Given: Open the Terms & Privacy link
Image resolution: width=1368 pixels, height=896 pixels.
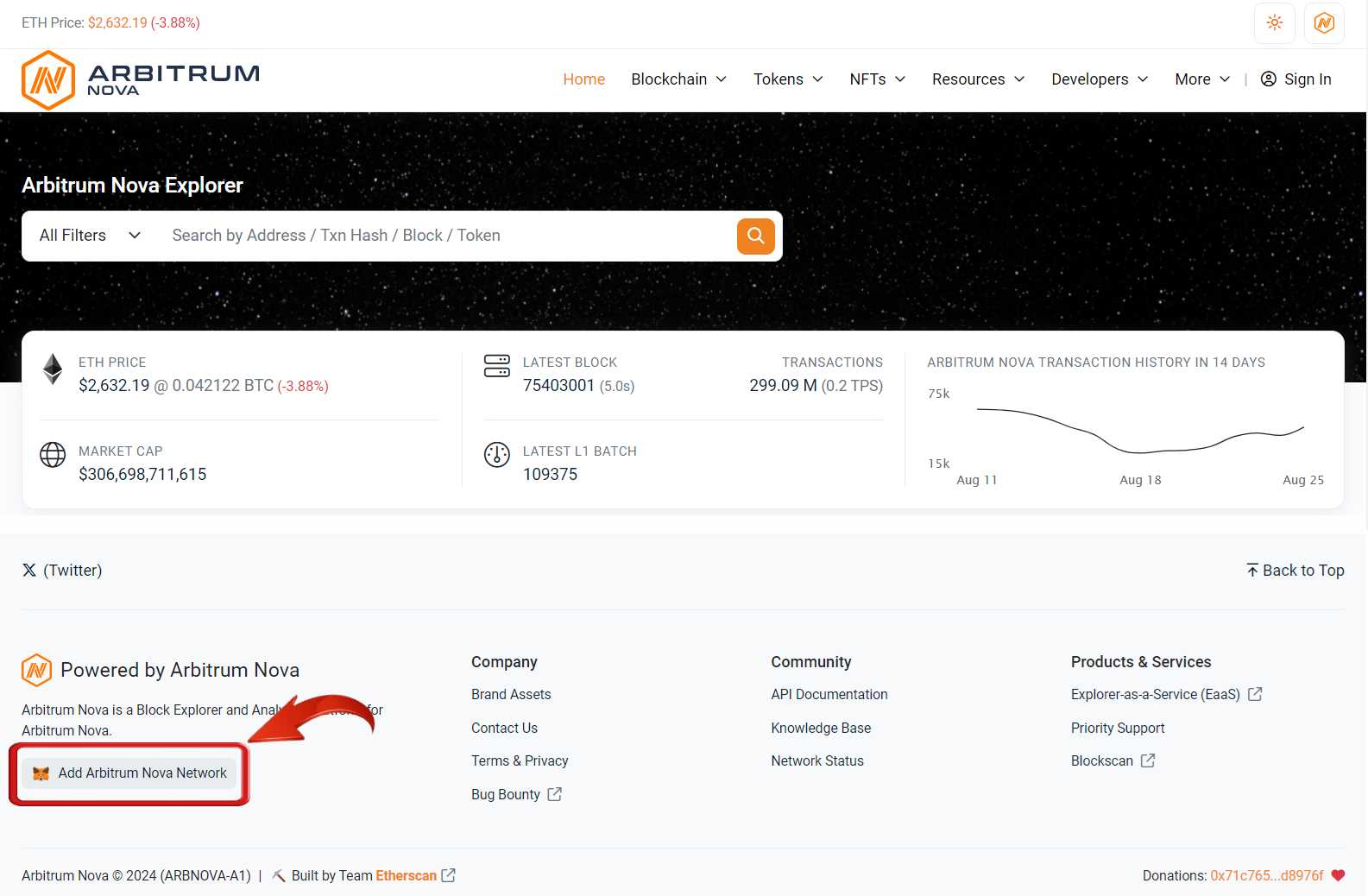Looking at the screenshot, I should 520,760.
